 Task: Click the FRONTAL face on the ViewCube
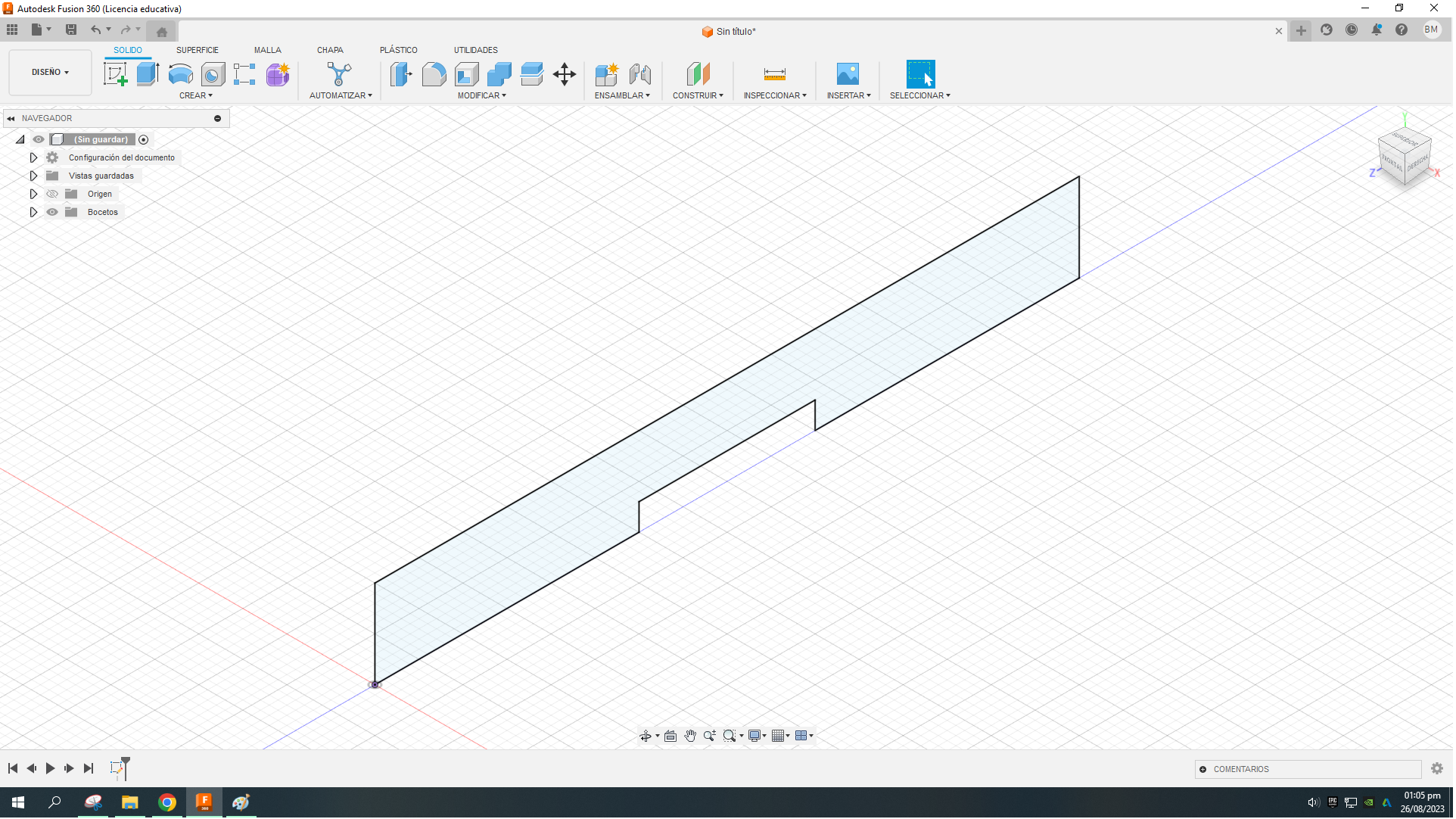[x=1395, y=161]
